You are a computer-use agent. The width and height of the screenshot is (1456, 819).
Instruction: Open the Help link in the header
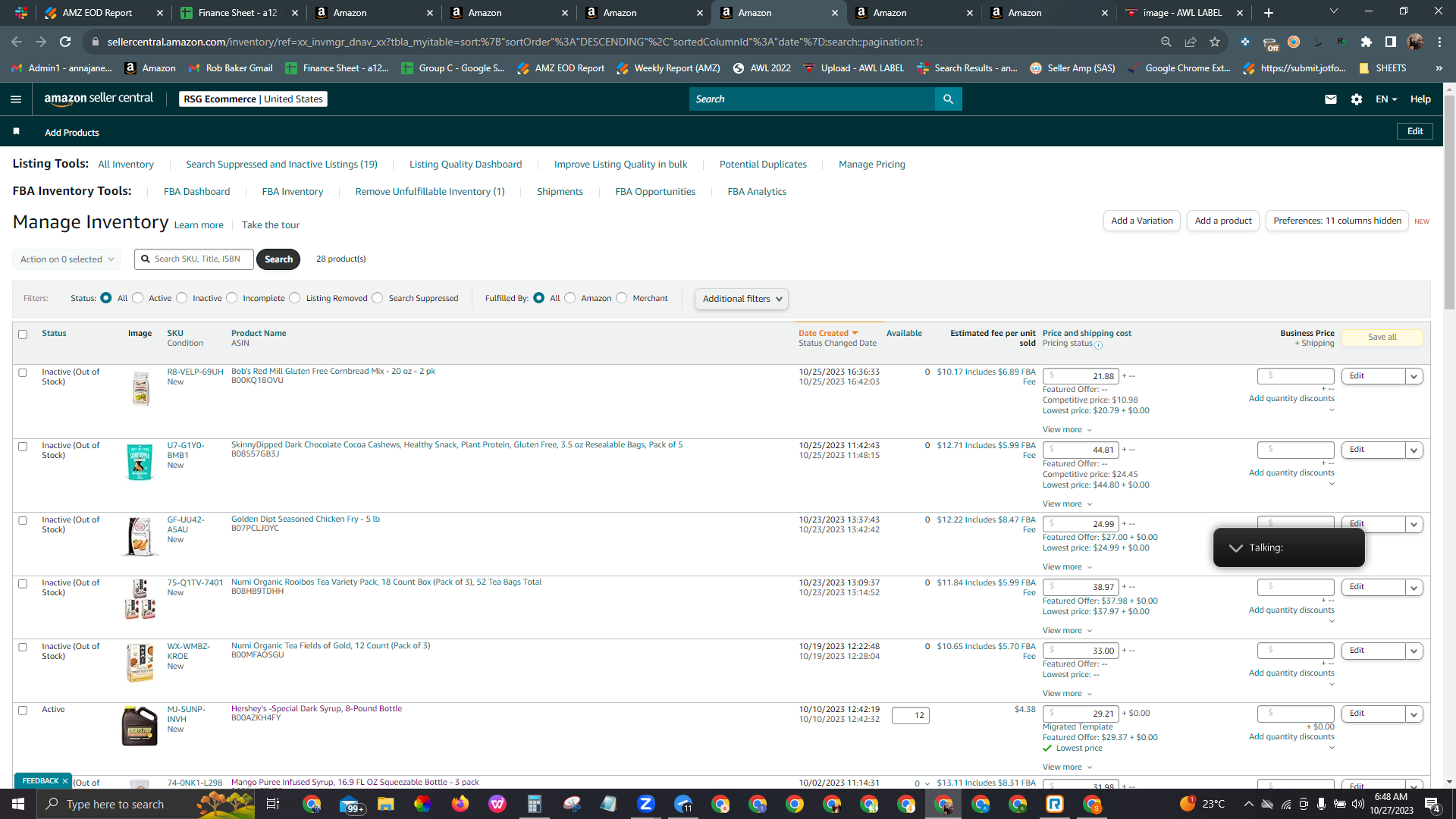1420,99
